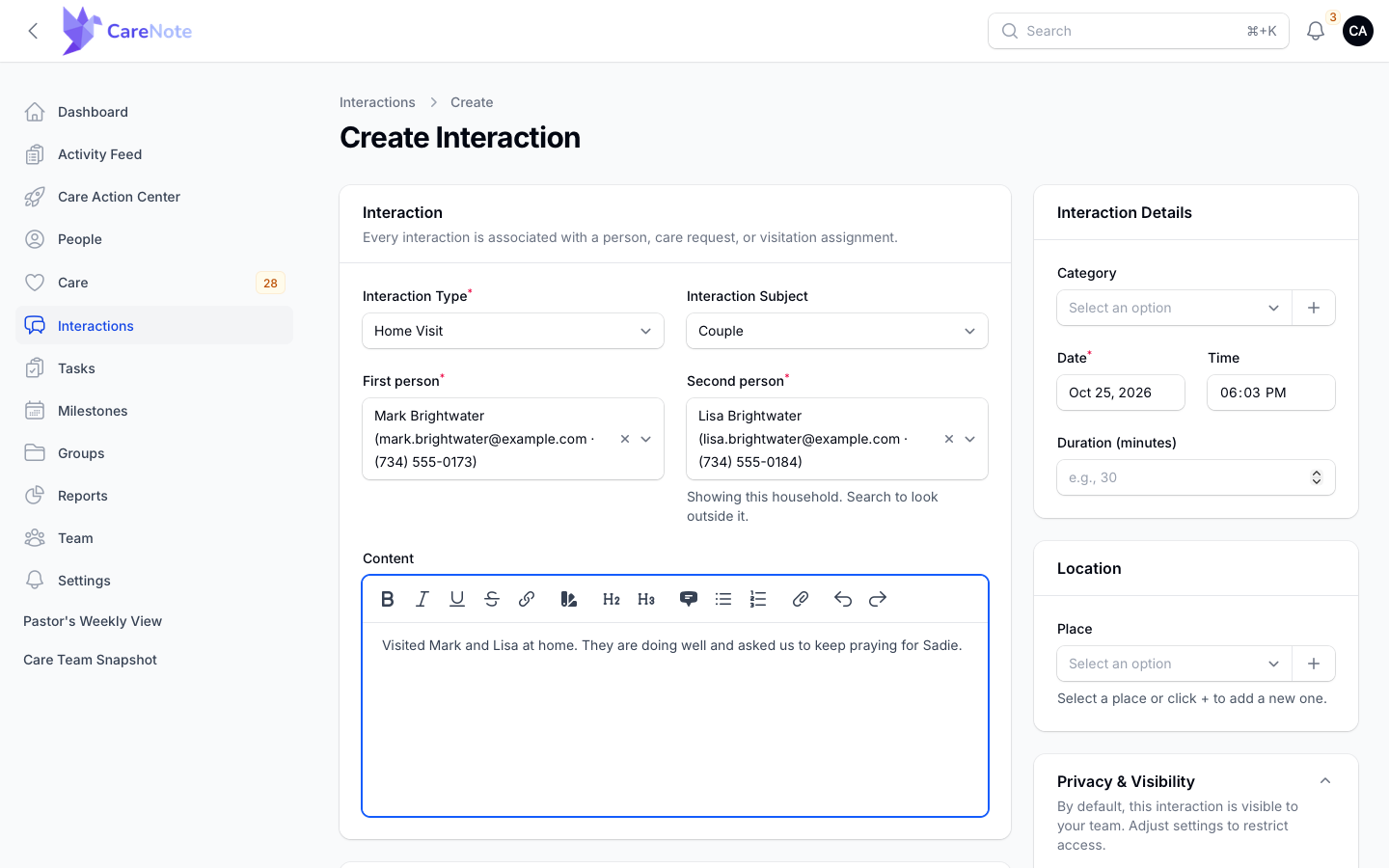Go to Care Action Center
This screenshot has width=1389, height=868.
[154, 197]
